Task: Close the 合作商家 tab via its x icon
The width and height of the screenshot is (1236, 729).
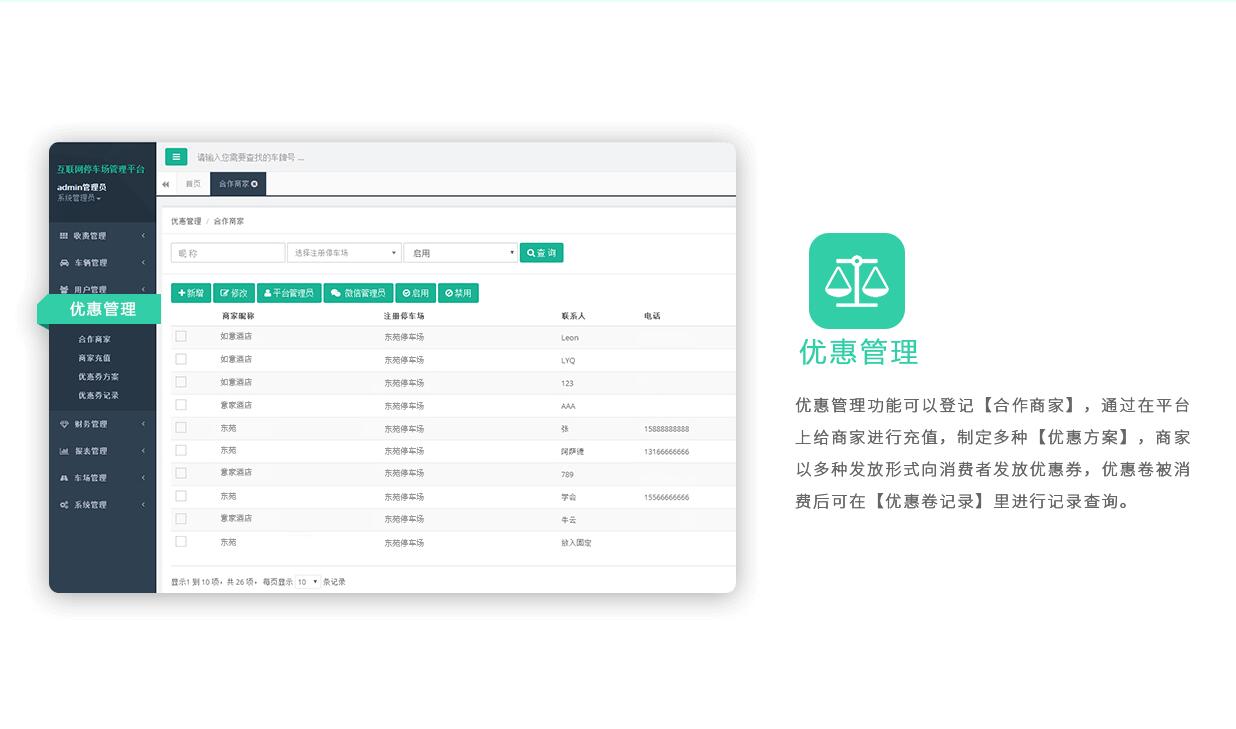Action: pos(255,184)
